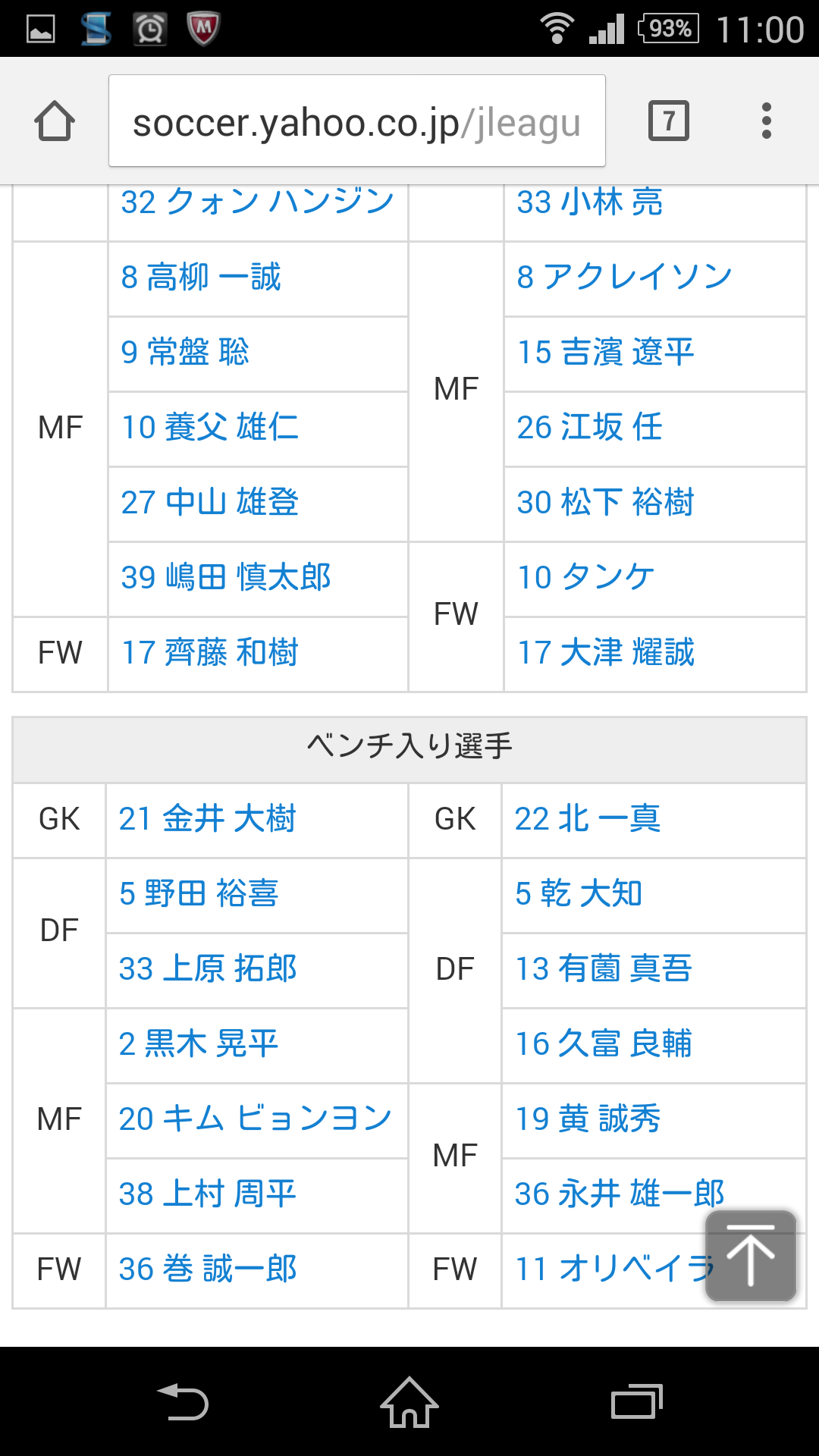Viewport: 819px width, 1456px height.
Task: Open the browser three-dot overflow menu
Action: [767, 121]
